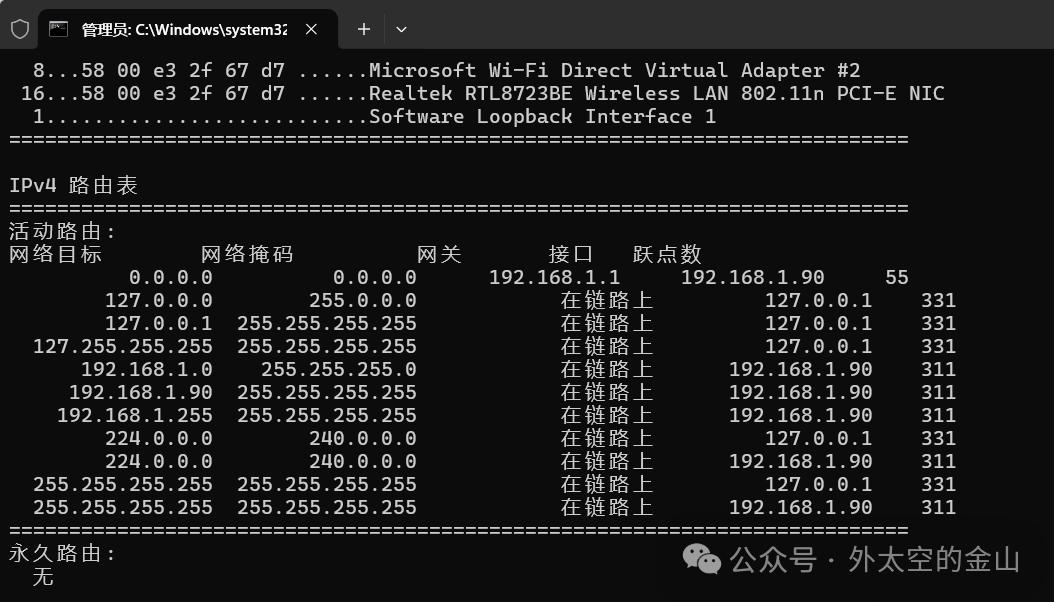
Task: Click the 公众号 · 外太空的金山 watermark text
Action: (875, 559)
